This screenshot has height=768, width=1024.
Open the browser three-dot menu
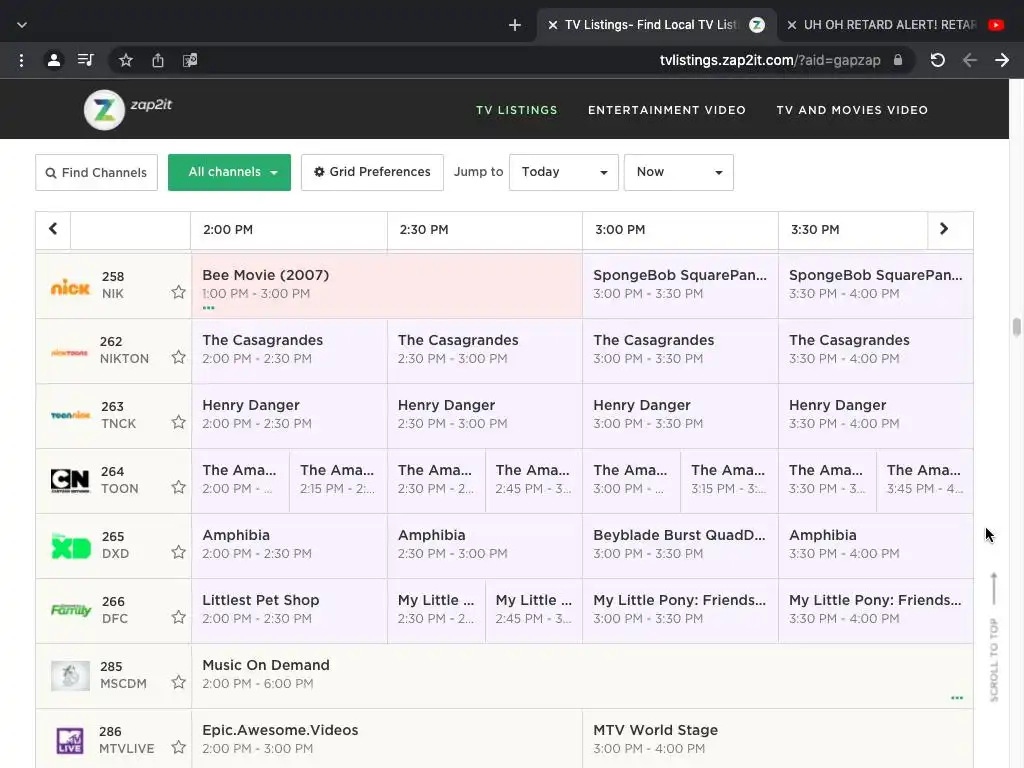tap(22, 61)
